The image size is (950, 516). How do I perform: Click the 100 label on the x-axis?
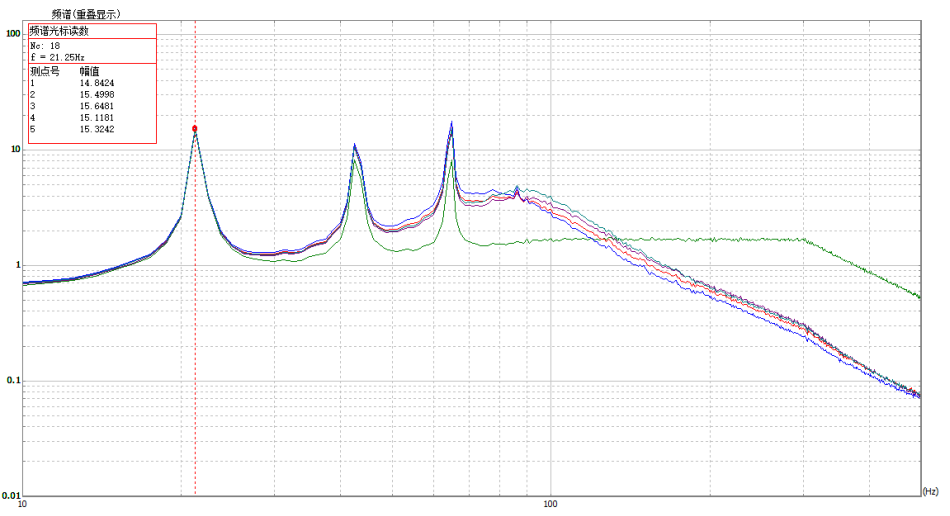(x=550, y=504)
